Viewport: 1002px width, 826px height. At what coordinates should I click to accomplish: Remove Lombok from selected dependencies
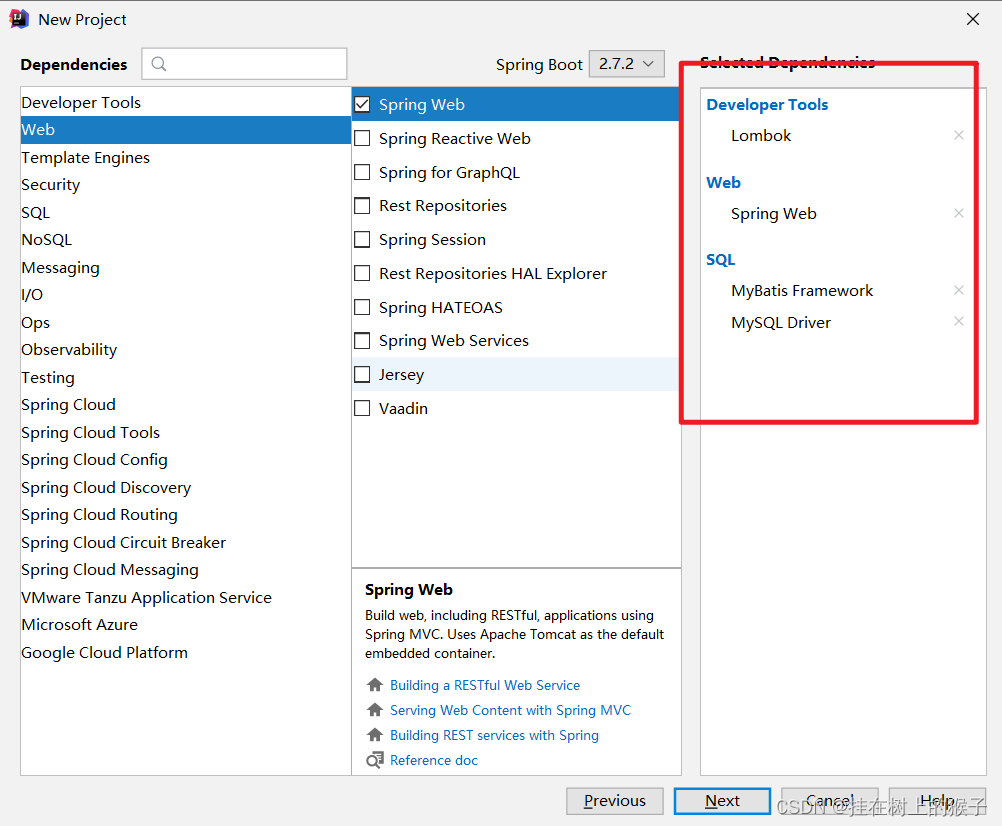point(959,135)
